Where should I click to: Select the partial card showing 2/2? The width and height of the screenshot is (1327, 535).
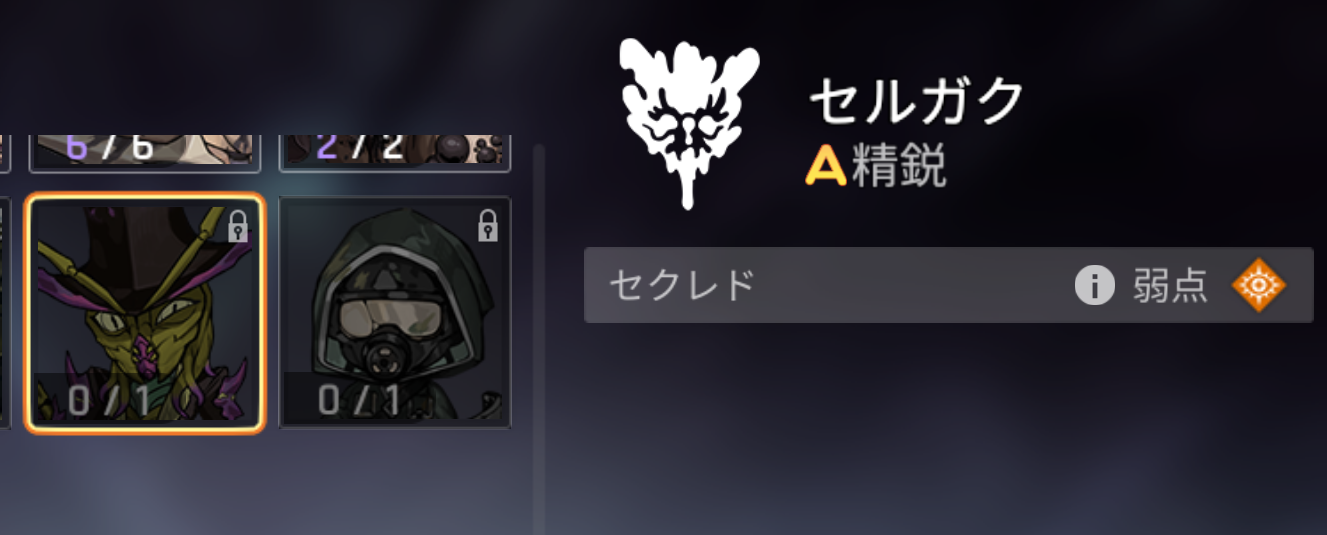[395, 151]
